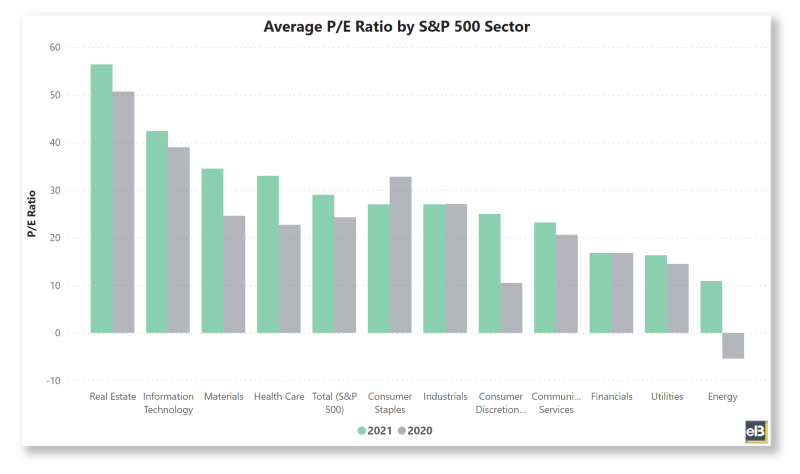The height and width of the screenshot is (474, 800).
Task: Click the Real Estate 2021 bar
Action: point(102,198)
